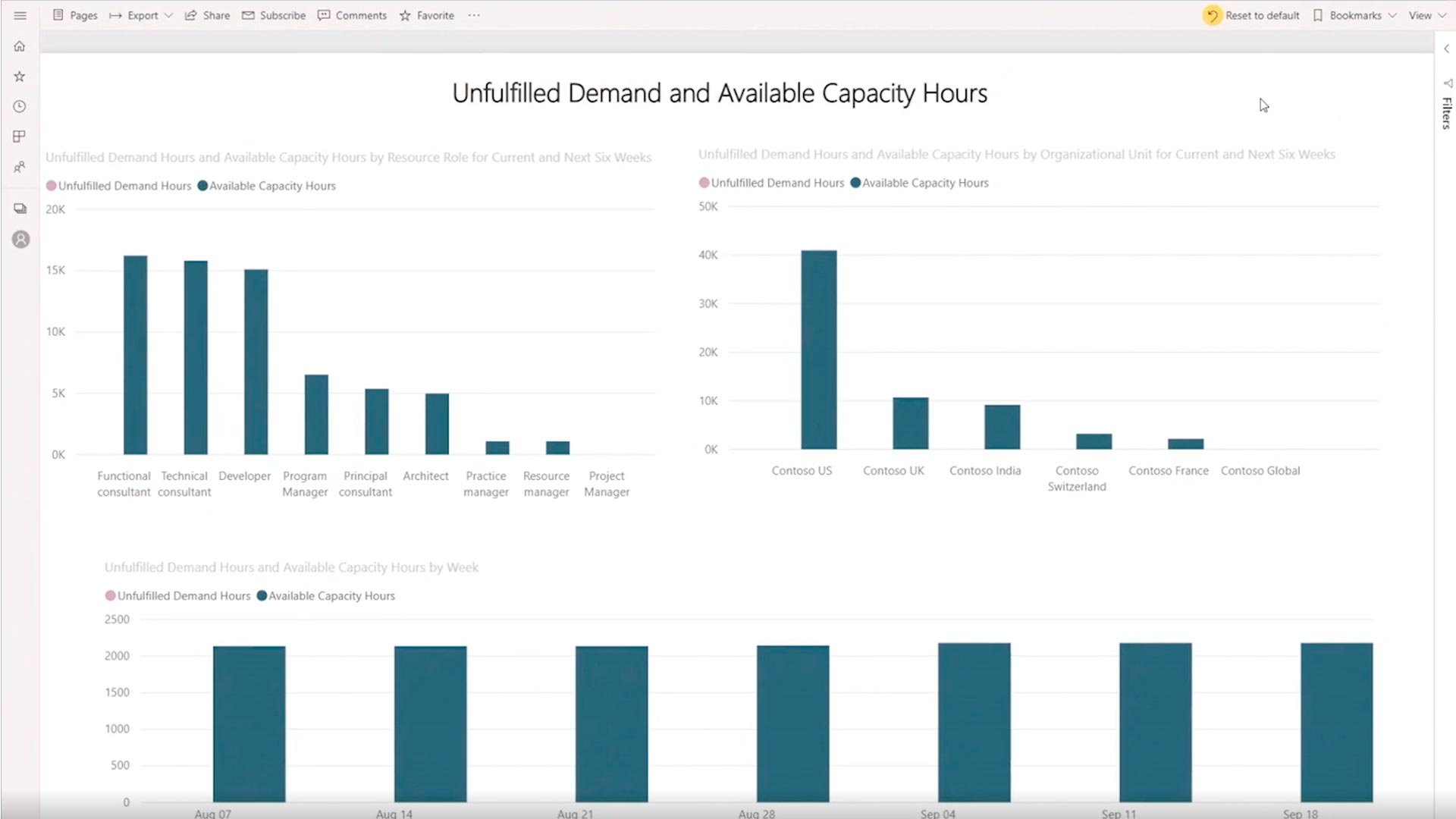Click the Subscribe button
This screenshot has height=819, width=1456.
tap(274, 15)
